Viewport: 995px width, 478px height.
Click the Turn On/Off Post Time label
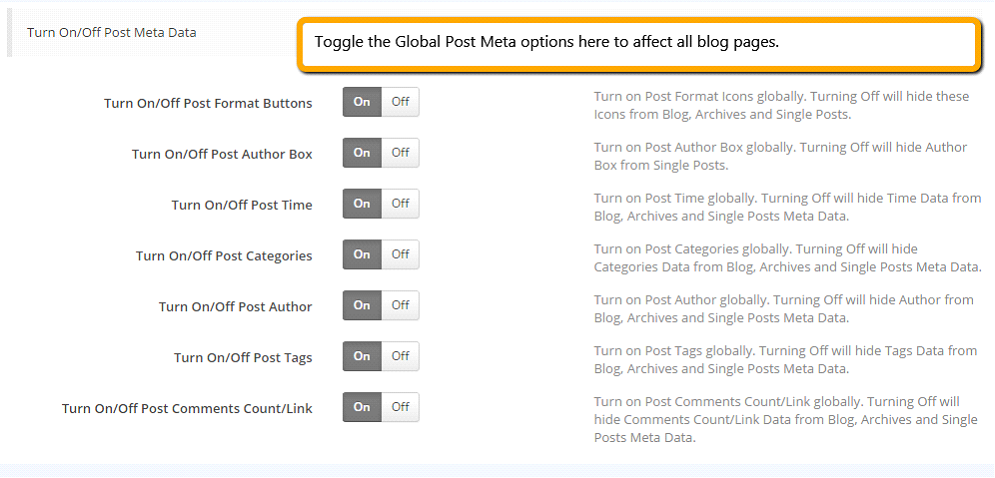(x=242, y=205)
